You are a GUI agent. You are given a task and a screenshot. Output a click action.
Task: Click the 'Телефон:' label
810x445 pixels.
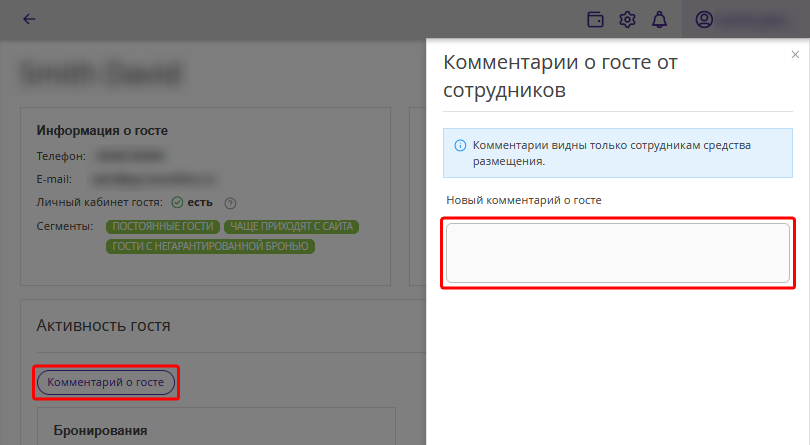pos(61,156)
